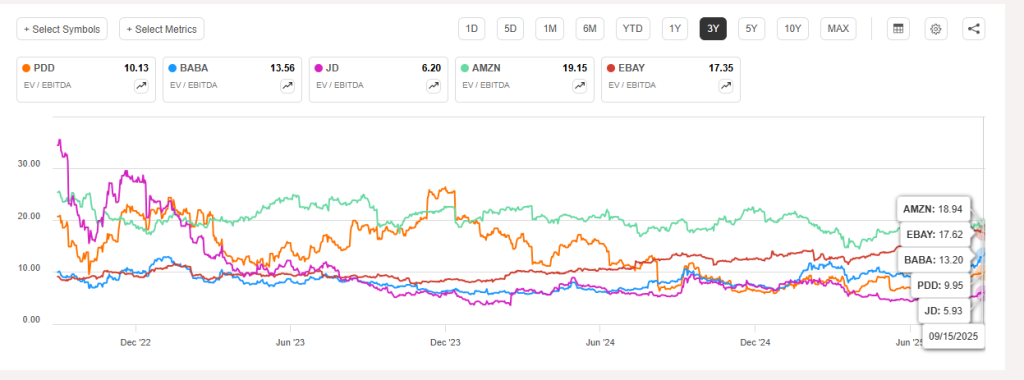The height and width of the screenshot is (380, 1024).
Task: Open the data table view icon
Action: point(898,29)
